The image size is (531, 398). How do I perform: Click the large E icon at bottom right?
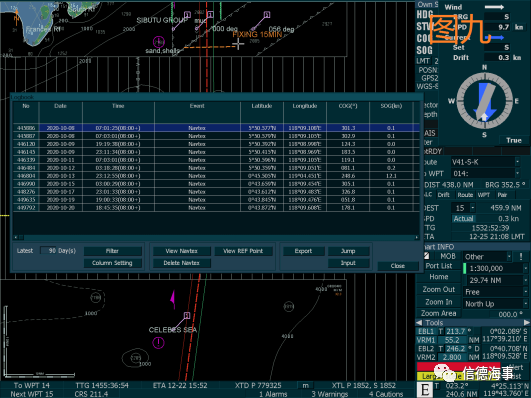[425, 390]
